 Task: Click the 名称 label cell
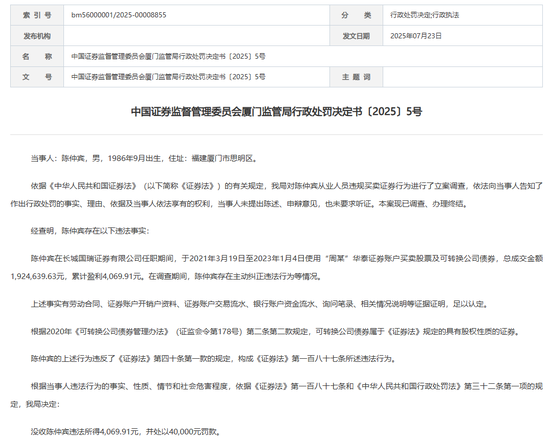(x=37, y=56)
